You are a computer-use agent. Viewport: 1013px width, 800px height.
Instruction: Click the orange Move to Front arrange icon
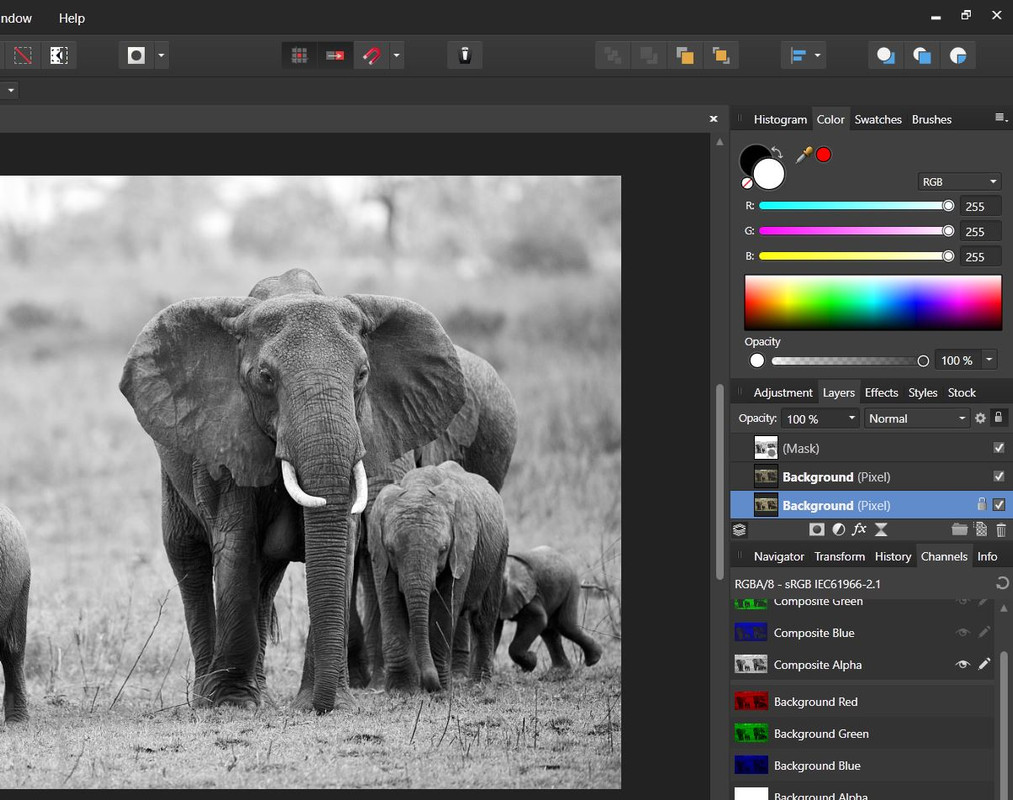point(720,56)
